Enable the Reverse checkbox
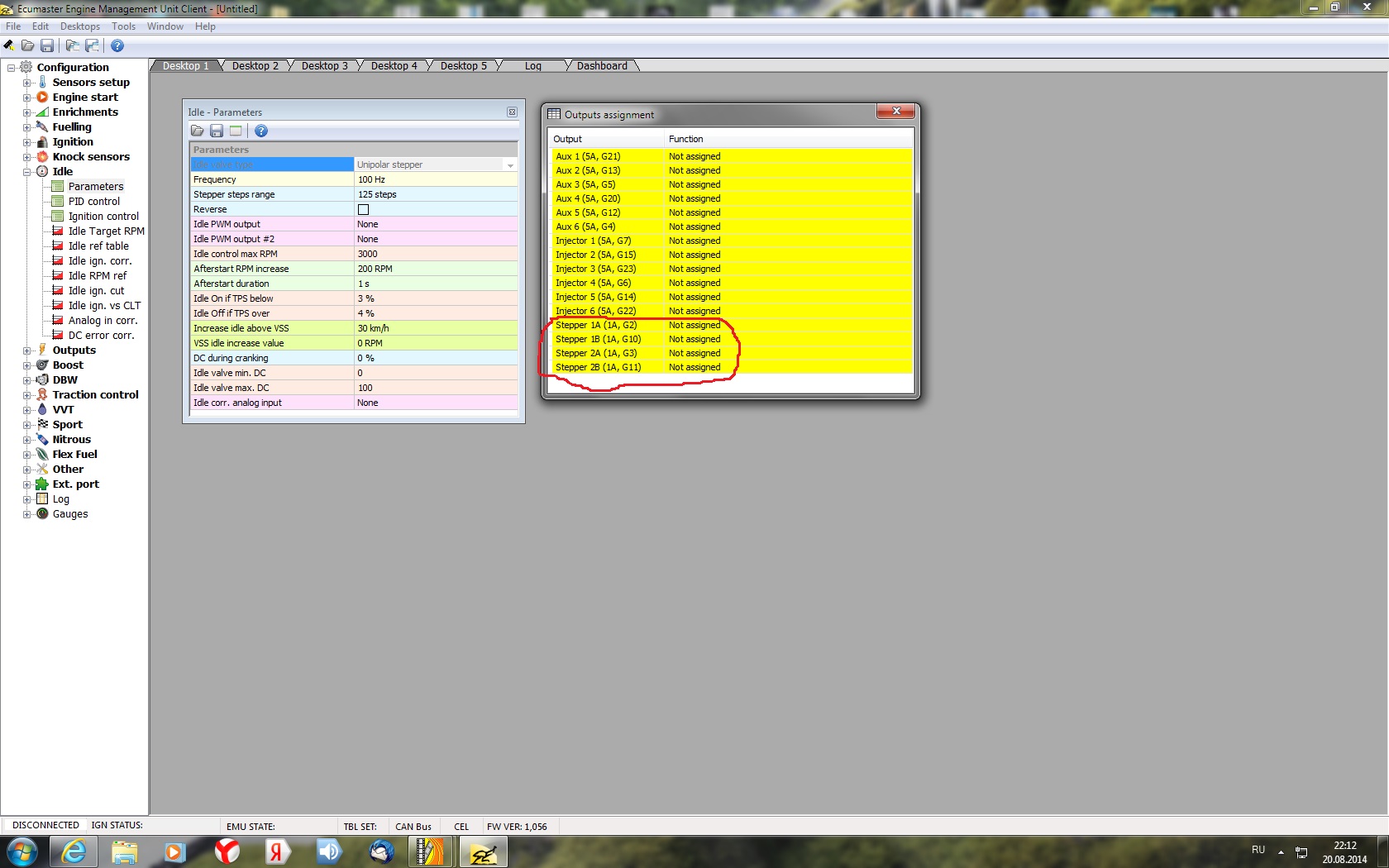 363,209
